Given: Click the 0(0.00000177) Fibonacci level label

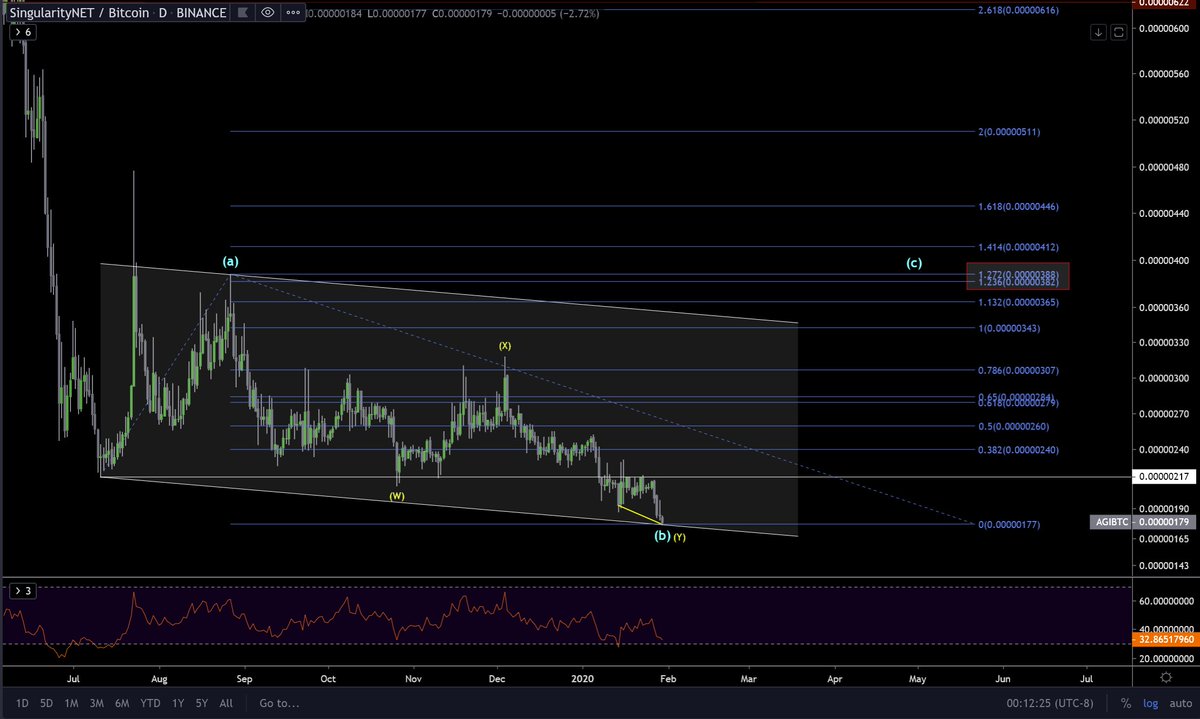Looking at the screenshot, I should pyautogui.click(x=1011, y=524).
